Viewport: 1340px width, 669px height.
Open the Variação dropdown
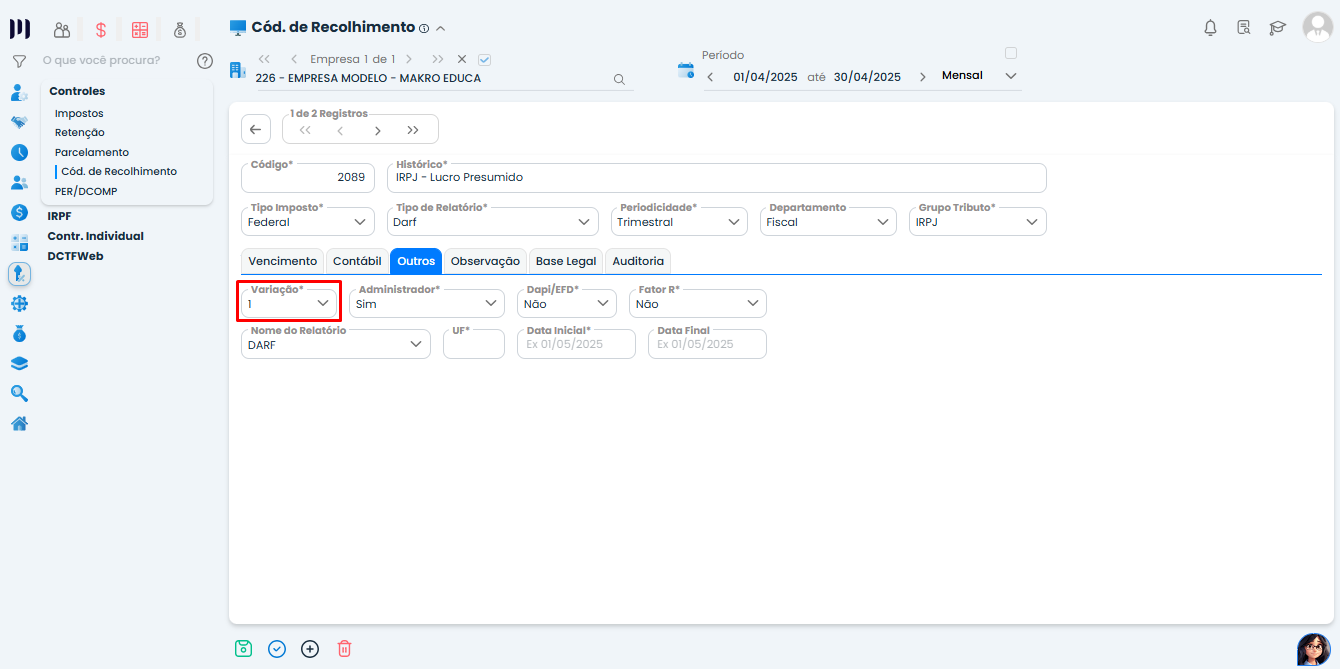(289, 303)
